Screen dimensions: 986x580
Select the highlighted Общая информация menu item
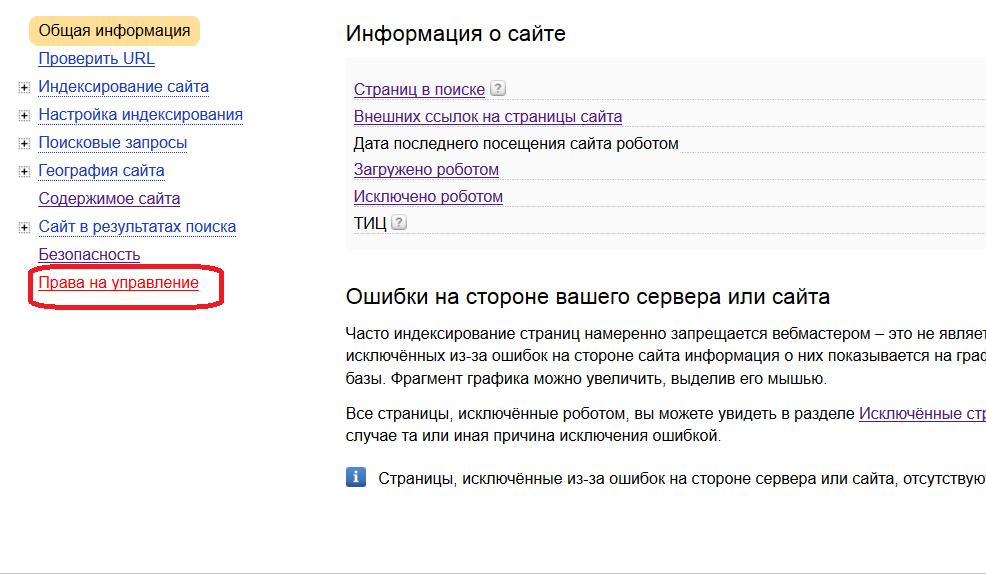tap(114, 30)
